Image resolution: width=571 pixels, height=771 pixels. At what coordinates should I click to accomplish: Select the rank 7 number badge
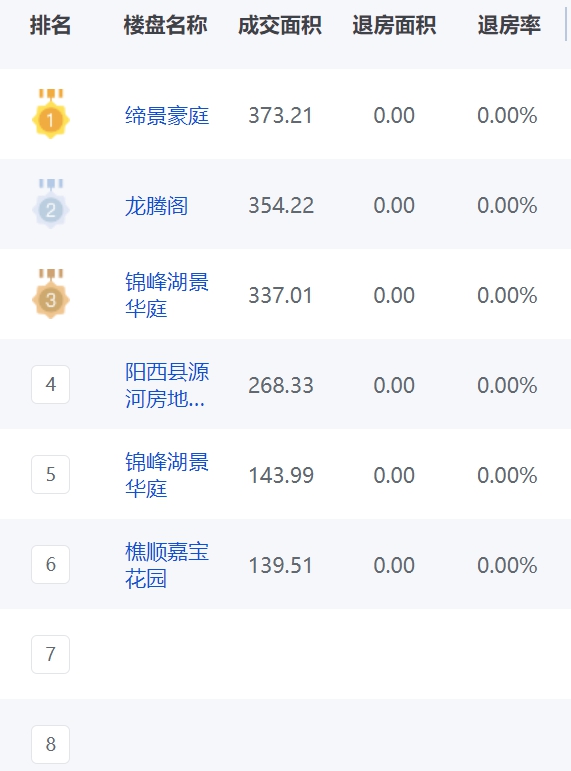coord(51,654)
